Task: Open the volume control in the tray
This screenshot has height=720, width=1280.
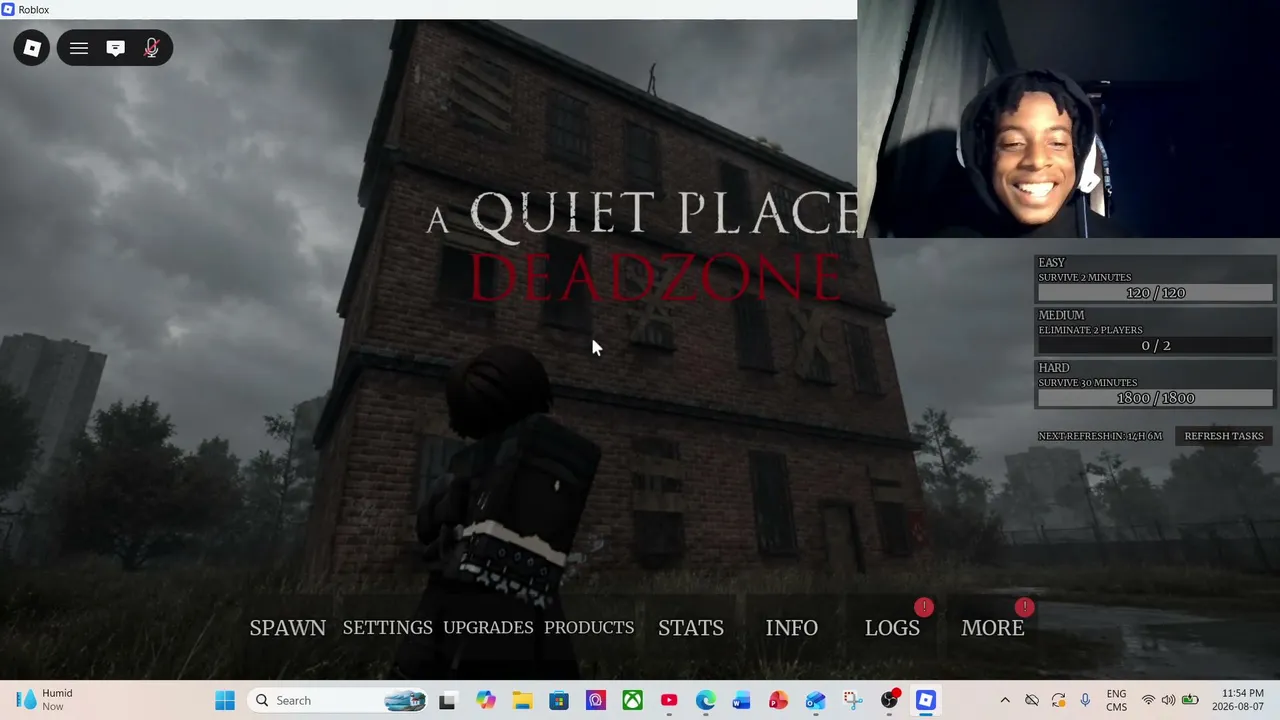Action: 1168,701
